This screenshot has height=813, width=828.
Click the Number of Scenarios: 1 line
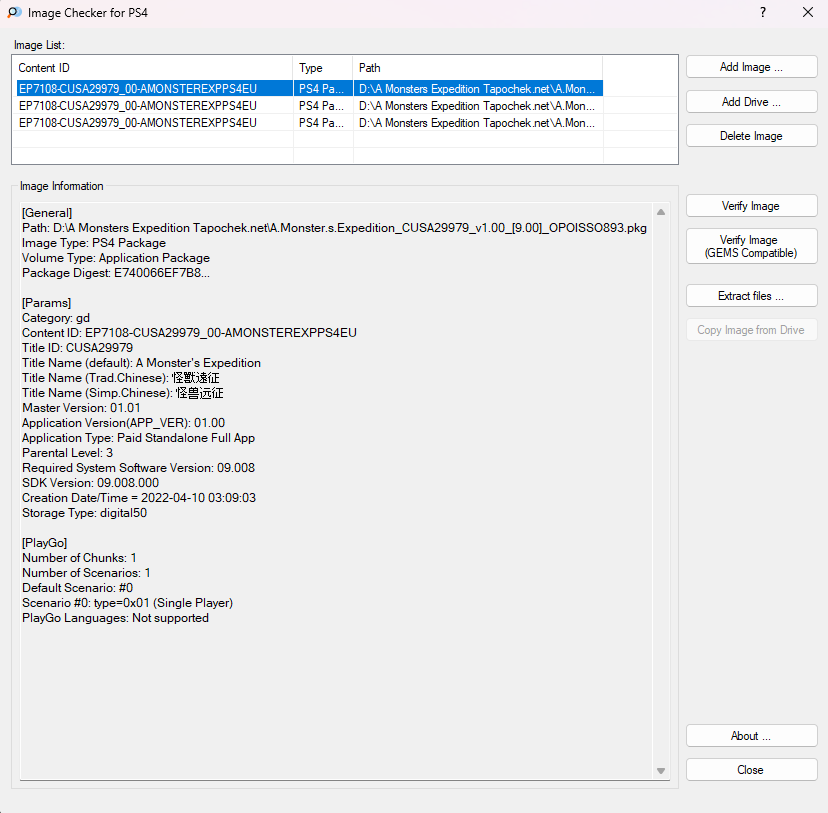tap(87, 573)
